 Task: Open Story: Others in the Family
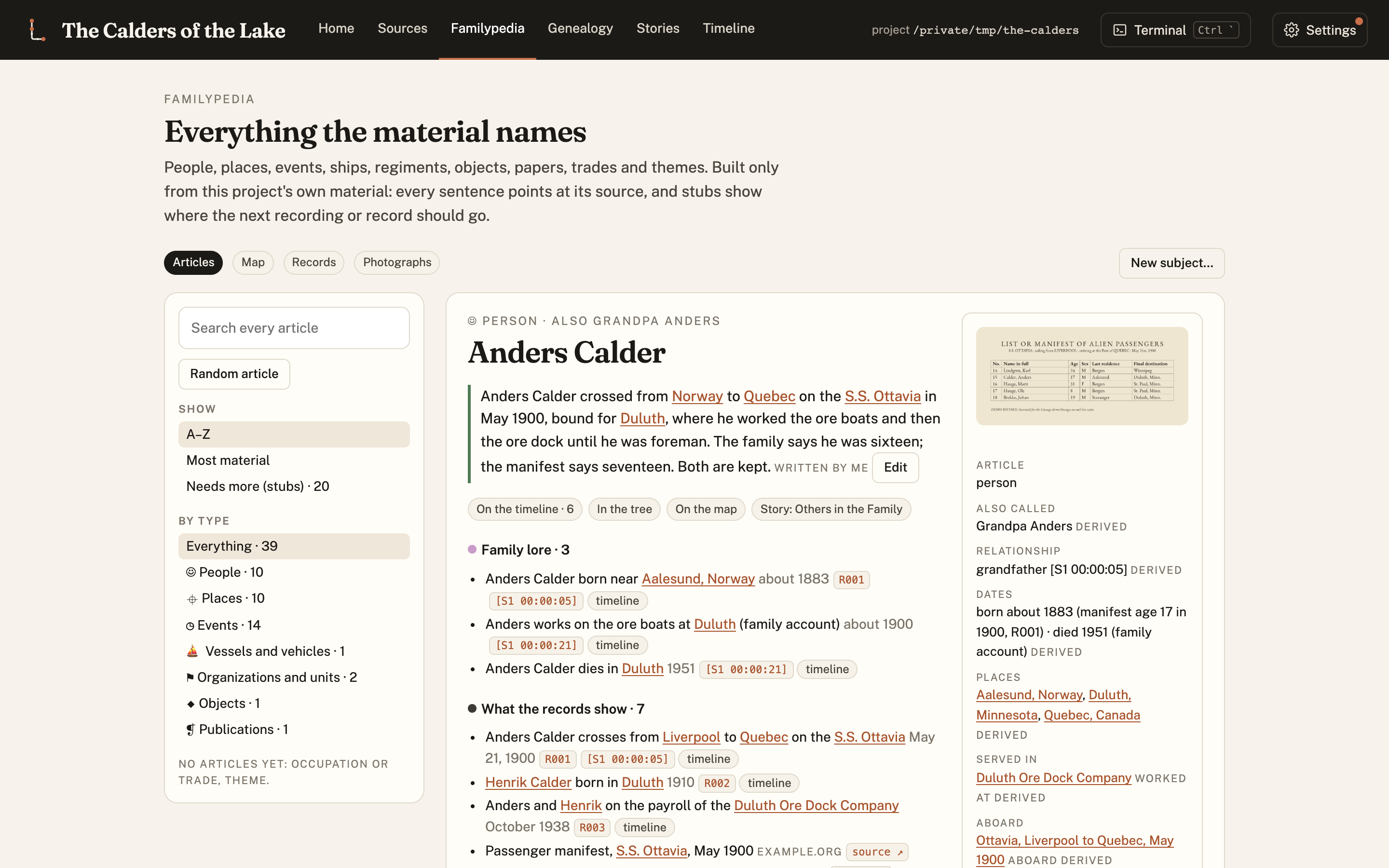coord(831,509)
